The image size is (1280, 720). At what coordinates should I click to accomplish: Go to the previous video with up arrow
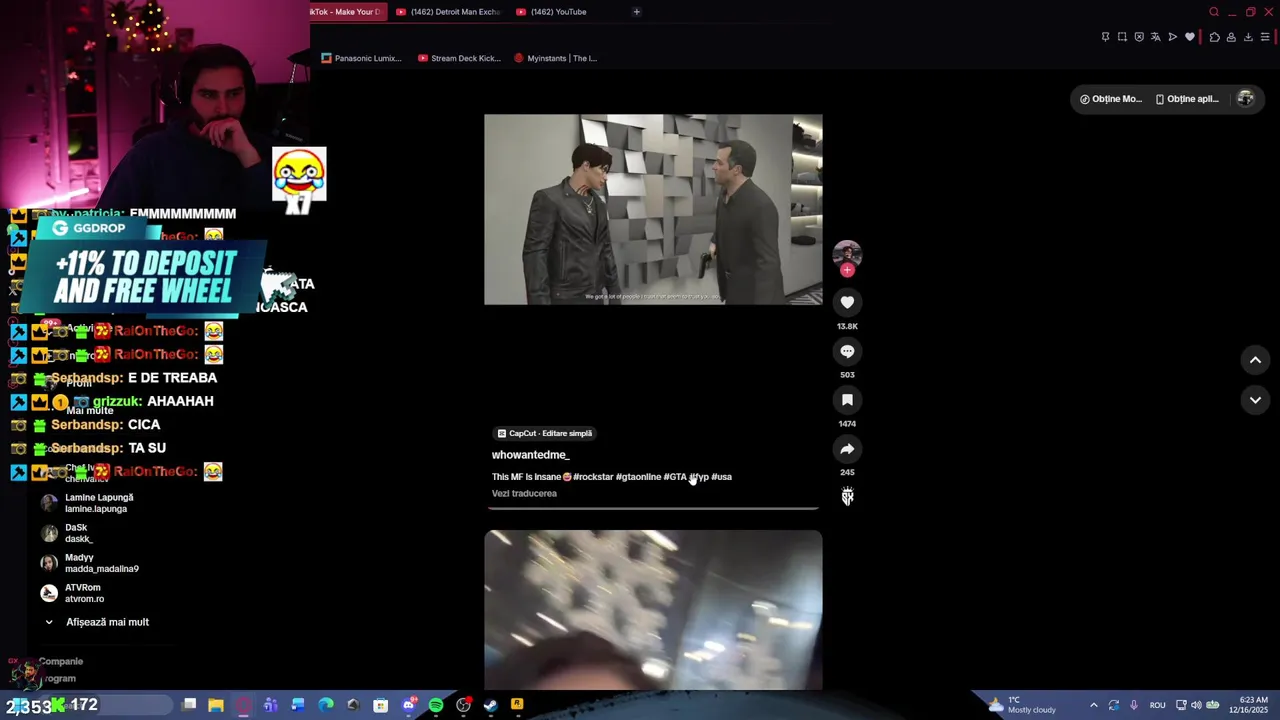tap(1255, 360)
